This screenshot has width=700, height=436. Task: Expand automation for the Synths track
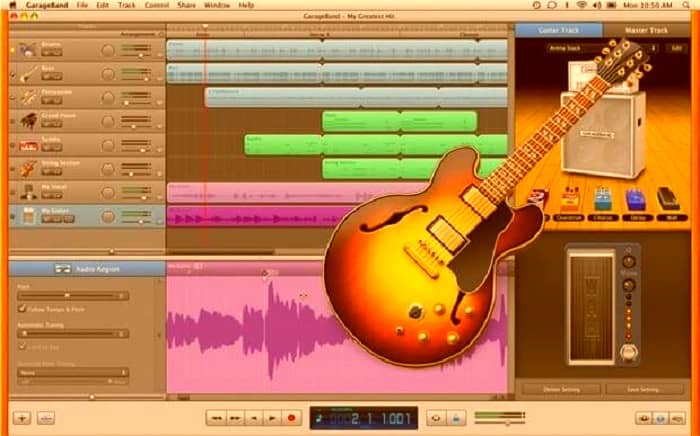[159, 151]
